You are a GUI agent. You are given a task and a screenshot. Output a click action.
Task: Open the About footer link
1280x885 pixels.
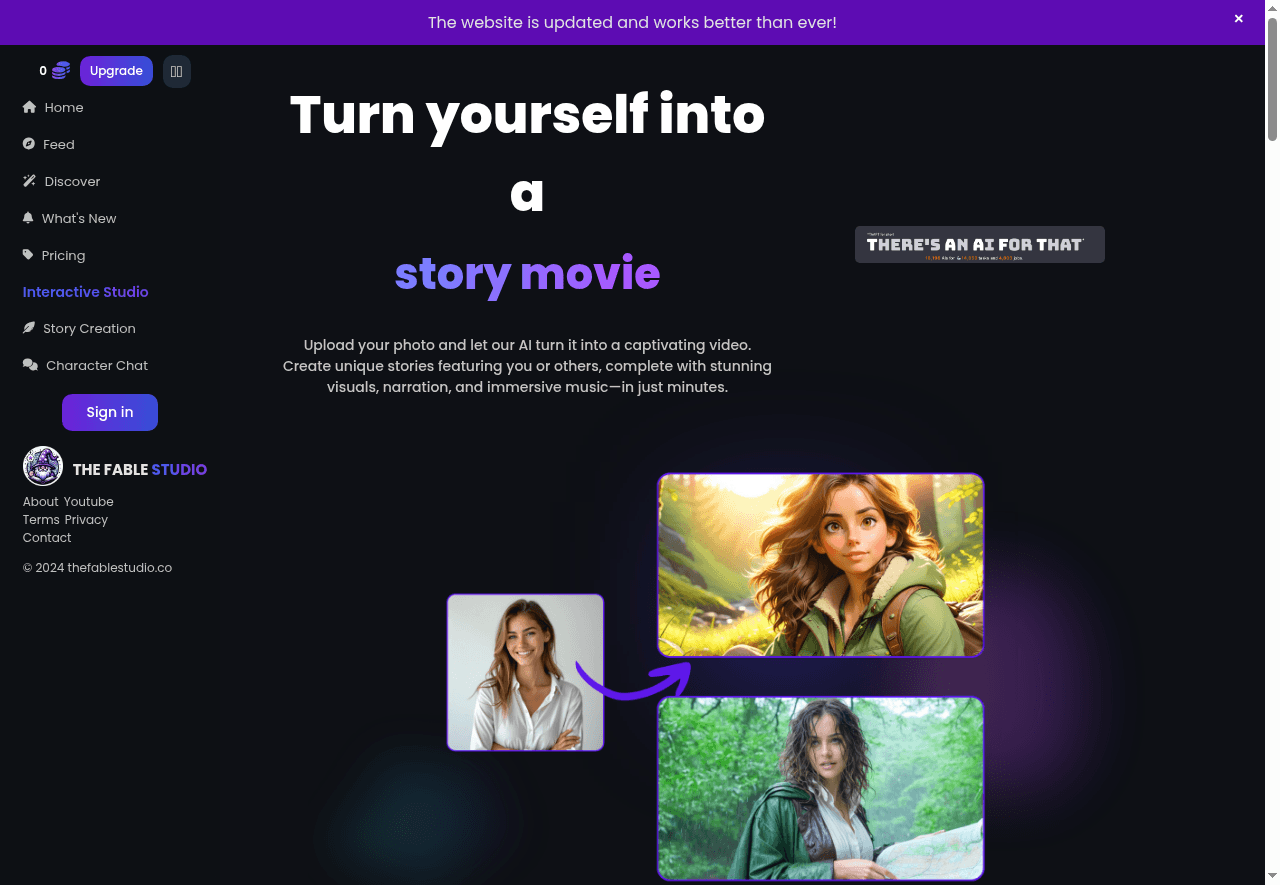click(x=41, y=501)
